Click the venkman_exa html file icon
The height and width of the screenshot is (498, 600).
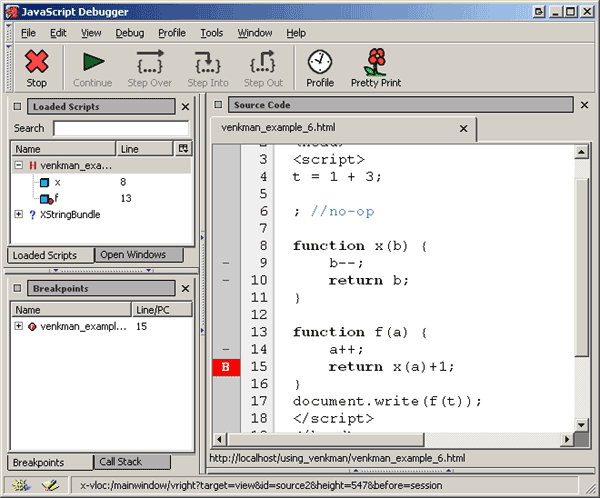point(33,165)
